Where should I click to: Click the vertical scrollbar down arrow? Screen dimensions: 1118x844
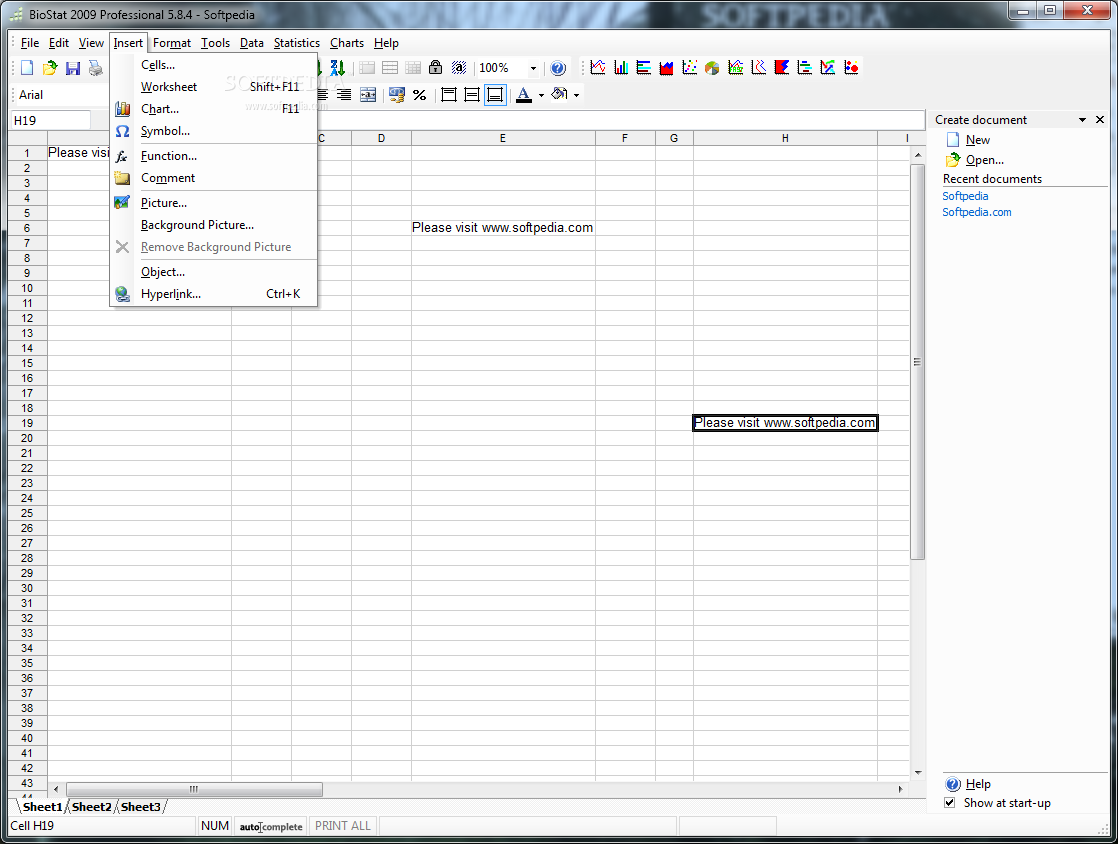tap(918, 773)
